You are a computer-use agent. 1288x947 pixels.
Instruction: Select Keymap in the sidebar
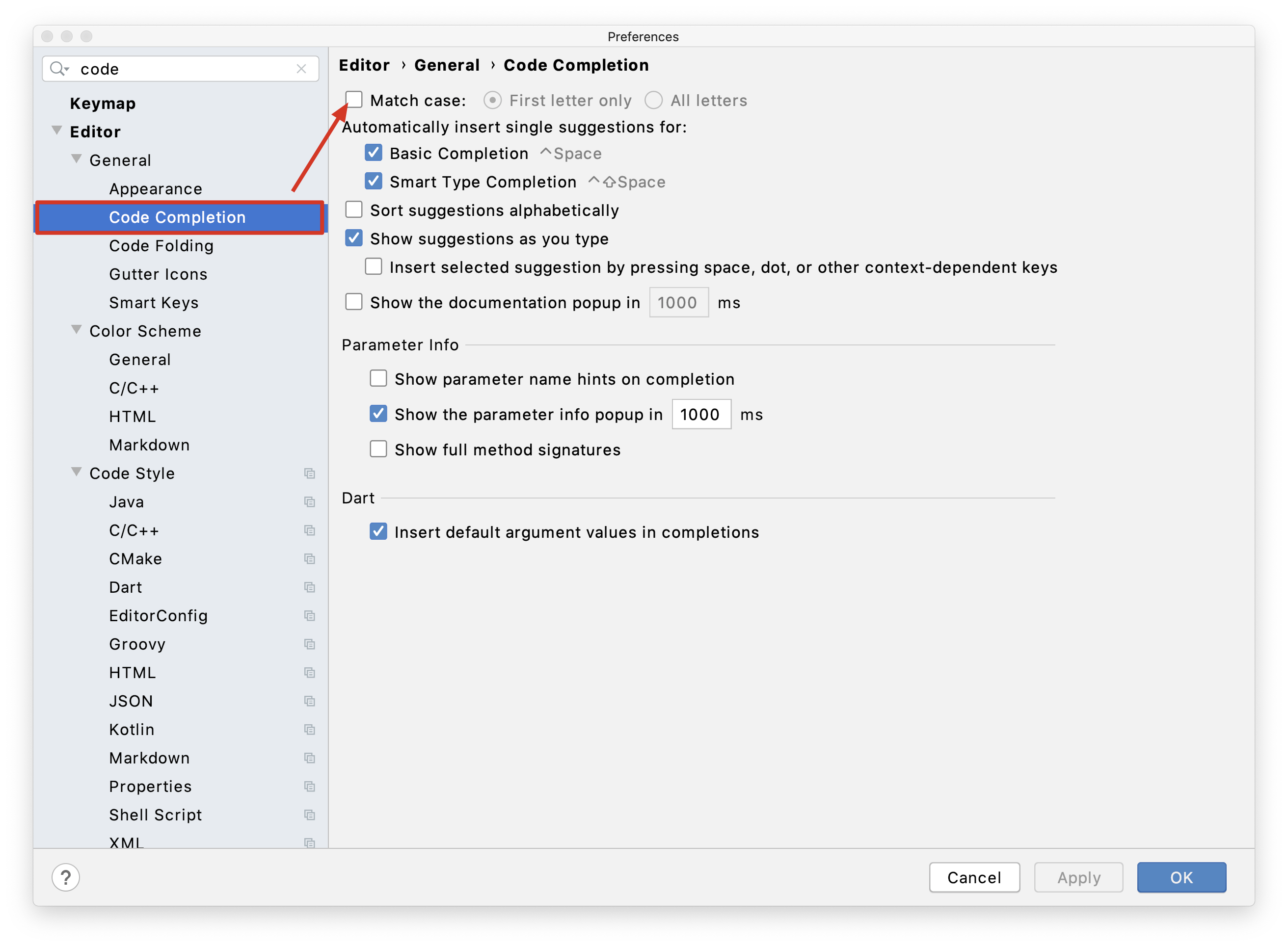[103, 104]
